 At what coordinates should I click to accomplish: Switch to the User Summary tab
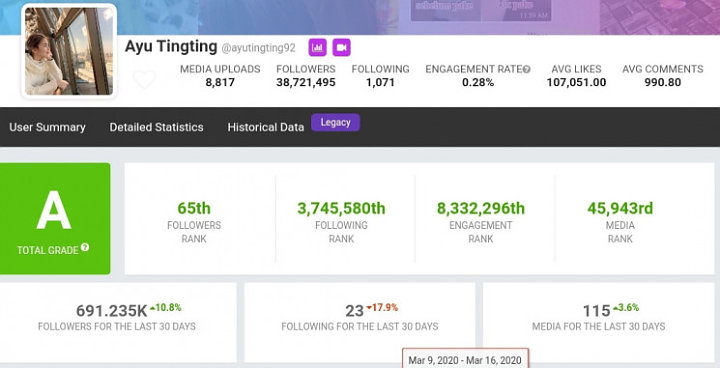tap(47, 127)
